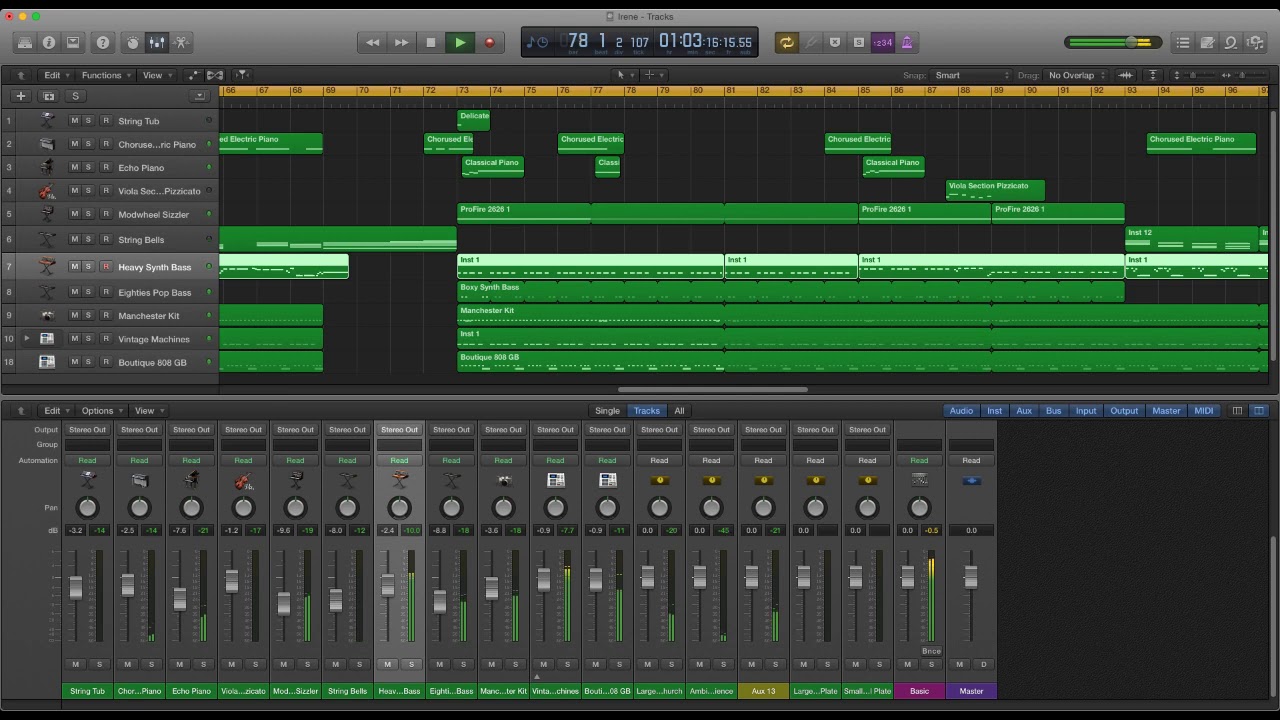Image resolution: width=1280 pixels, height=720 pixels.
Task: Toggle Aux channel strip filter
Action: (1024, 411)
